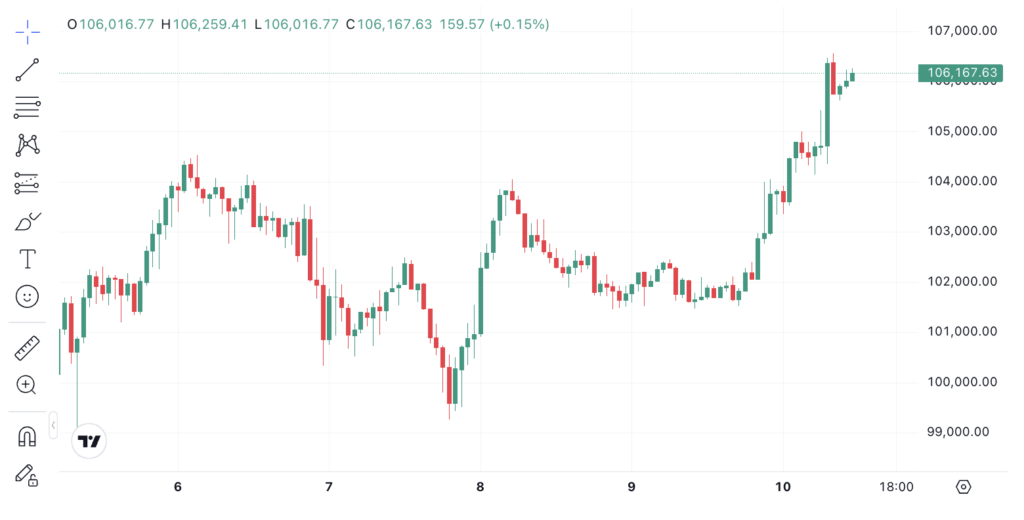Select the brush drawing tool
Viewport: 1024px width, 520px height.
(27, 221)
